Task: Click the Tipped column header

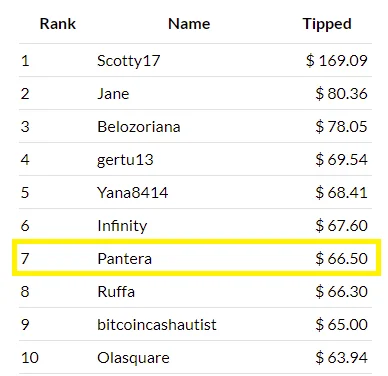Action: tap(327, 24)
